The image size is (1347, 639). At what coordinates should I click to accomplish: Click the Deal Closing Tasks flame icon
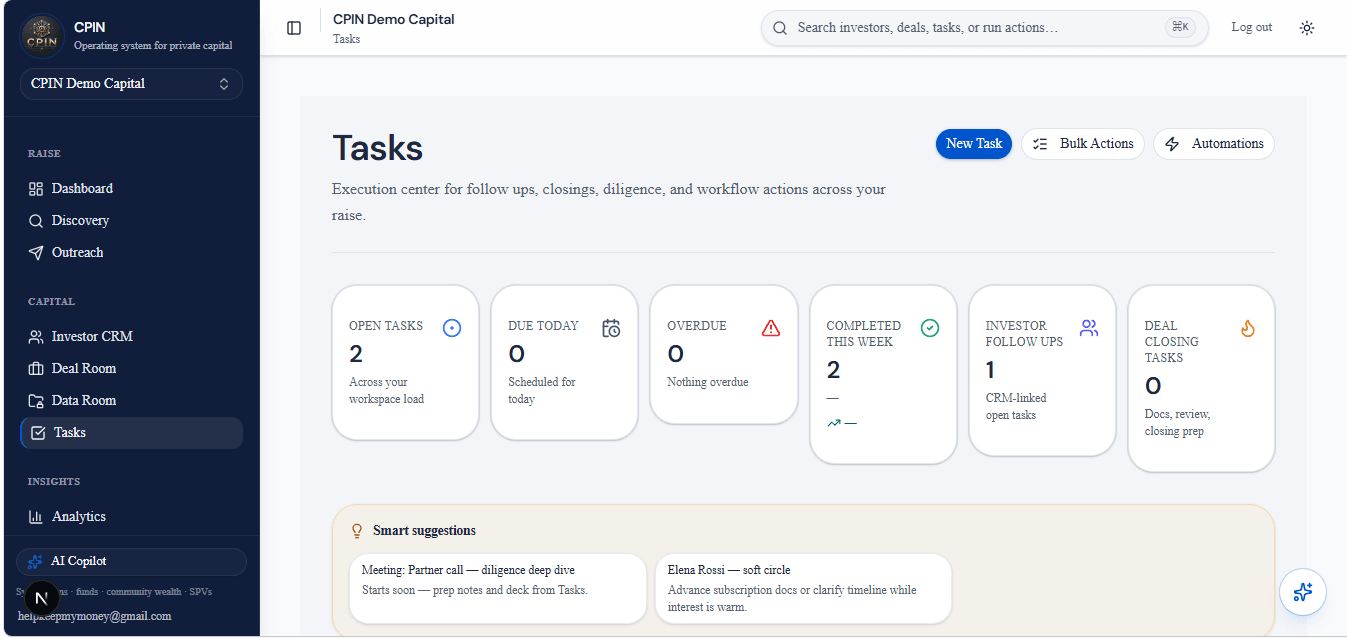(x=1248, y=328)
